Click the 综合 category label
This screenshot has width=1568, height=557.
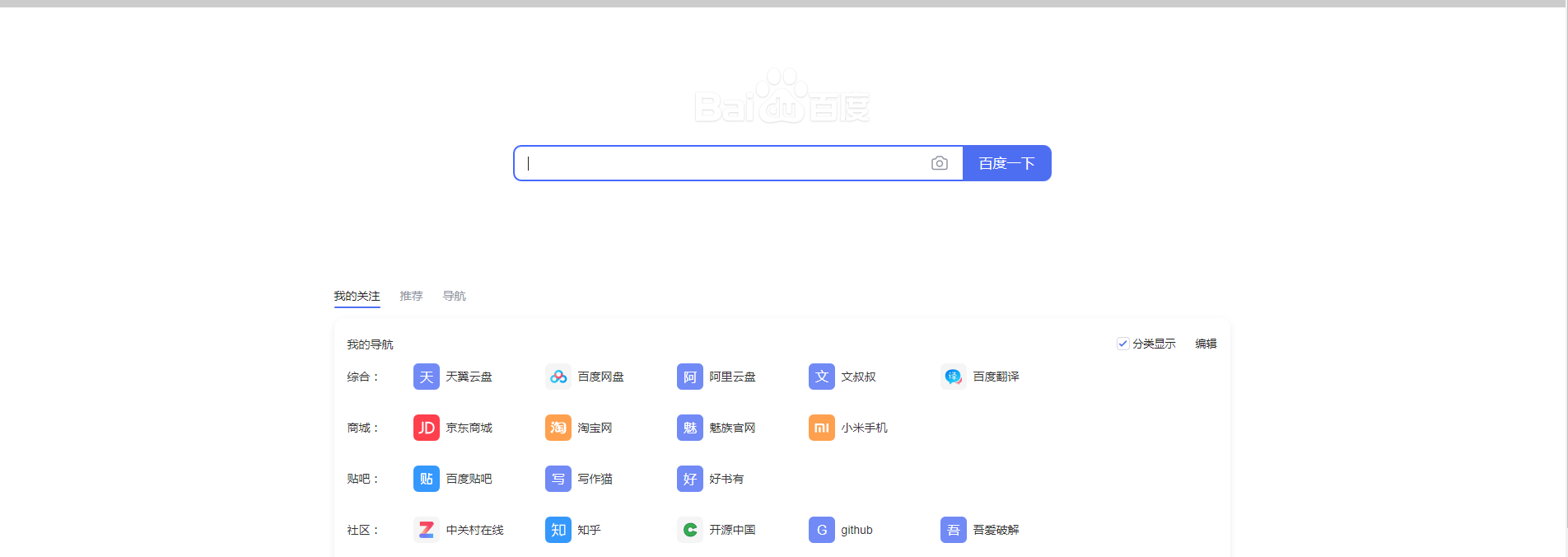tap(362, 377)
